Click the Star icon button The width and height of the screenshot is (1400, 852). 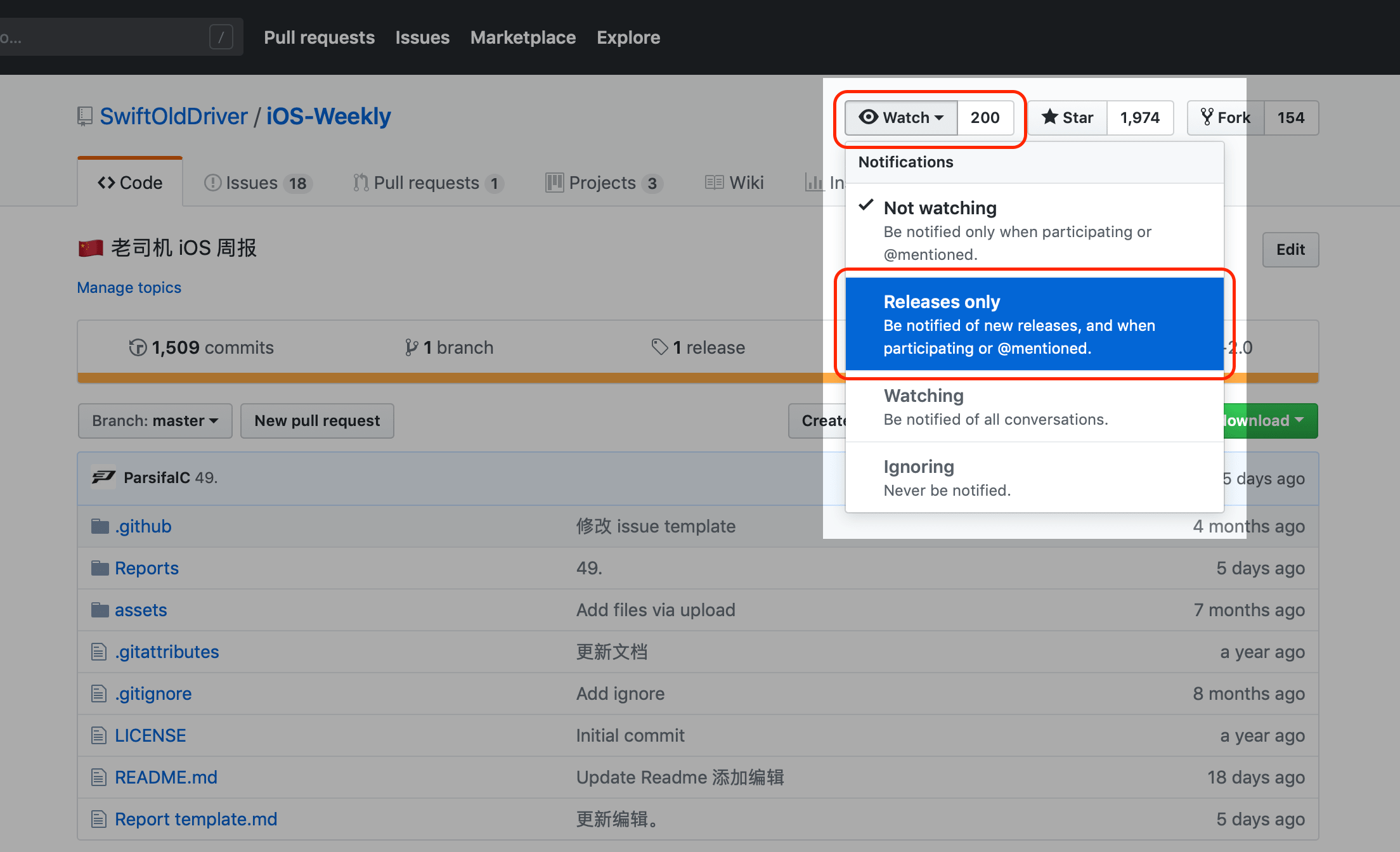tap(1068, 117)
